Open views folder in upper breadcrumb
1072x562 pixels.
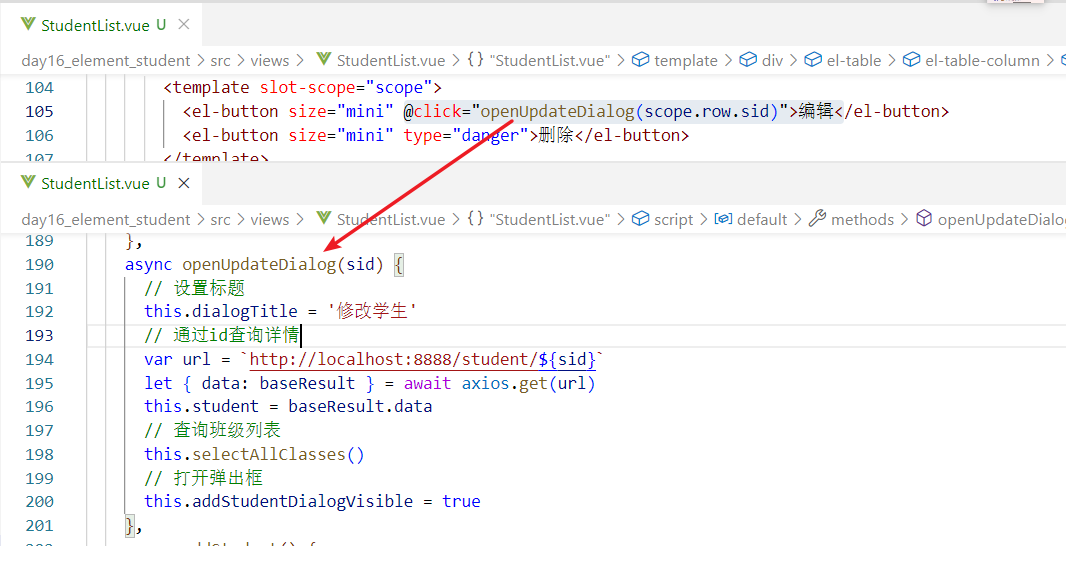[x=269, y=61]
